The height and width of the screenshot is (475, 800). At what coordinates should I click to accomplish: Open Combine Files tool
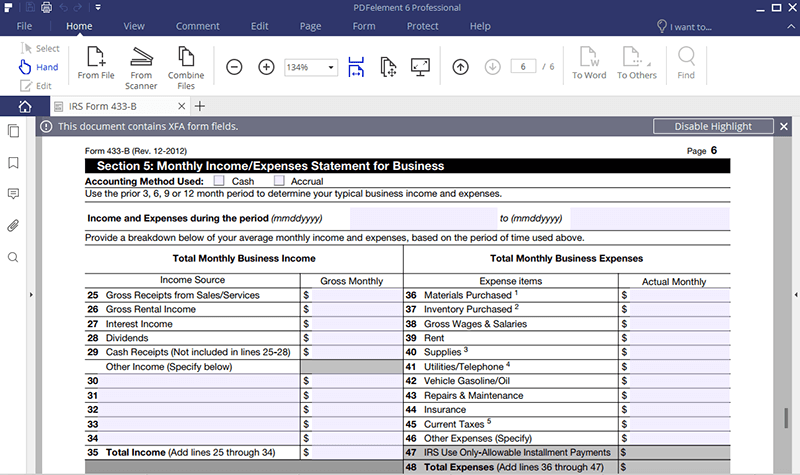click(186, 68)
